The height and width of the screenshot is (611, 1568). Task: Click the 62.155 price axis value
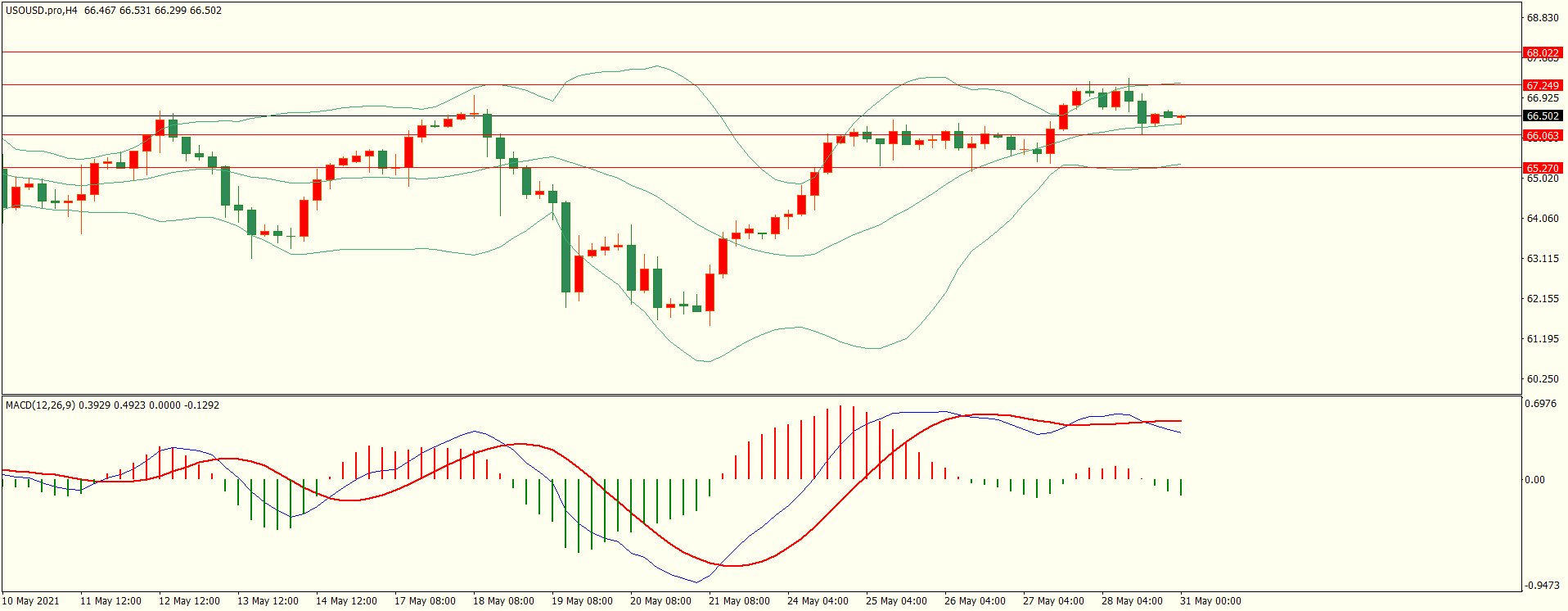coord(1542,299)
